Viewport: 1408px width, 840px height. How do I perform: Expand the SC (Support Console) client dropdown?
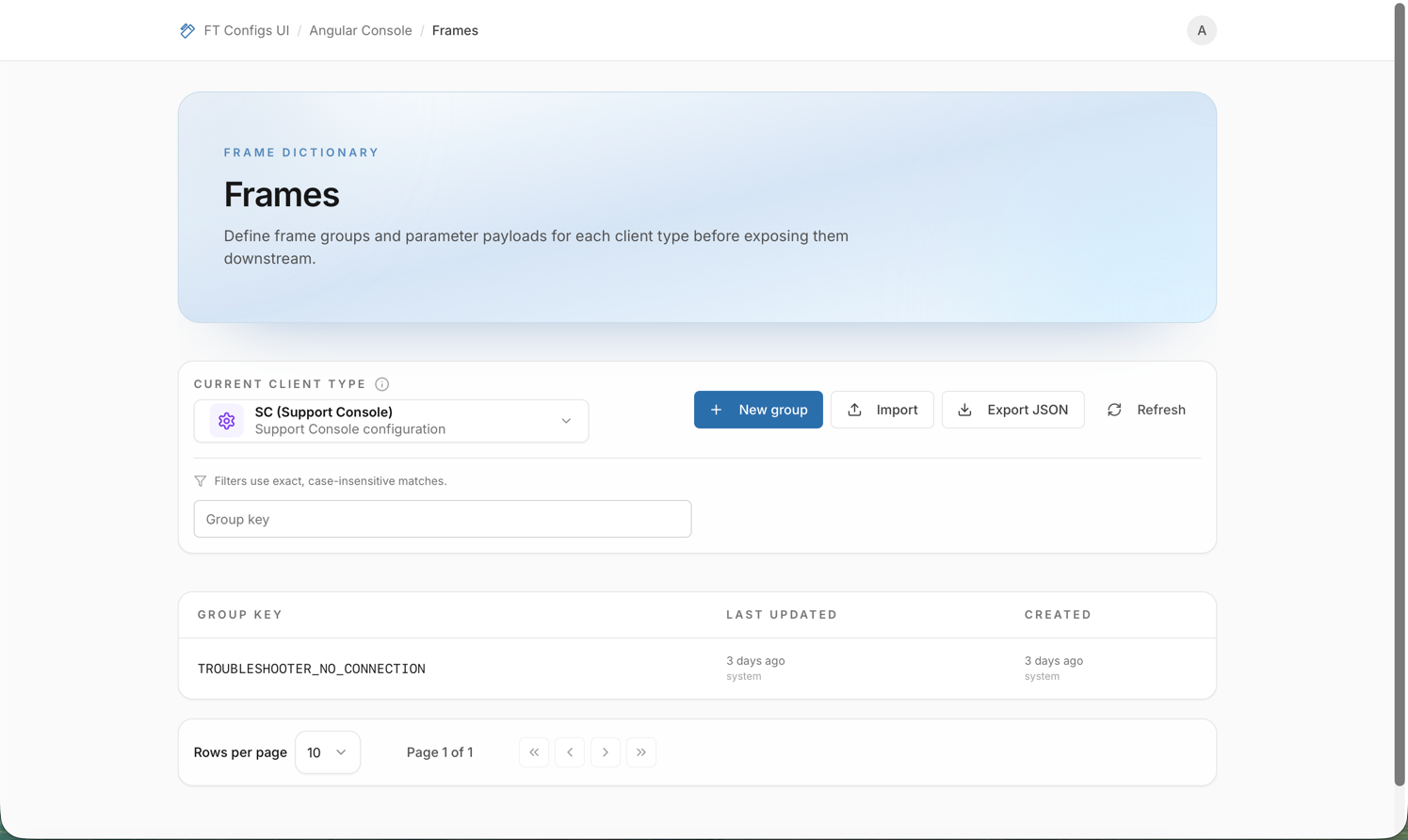pyautogui.click(x=391, y=421)
